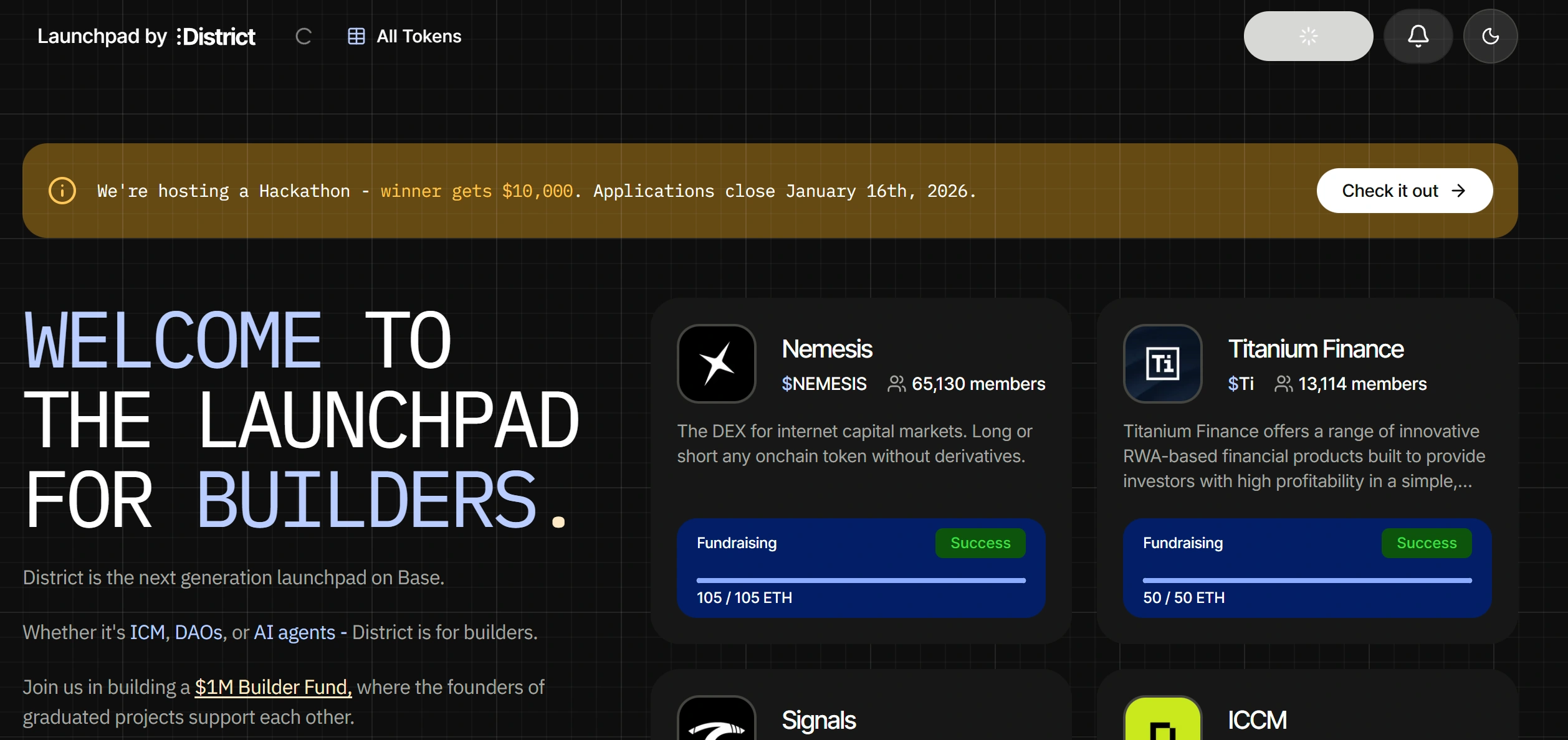The width and height of the screenshot is (1568, 740).
Task: Click the info icon in hackathon banner
Action: point(62,191)
